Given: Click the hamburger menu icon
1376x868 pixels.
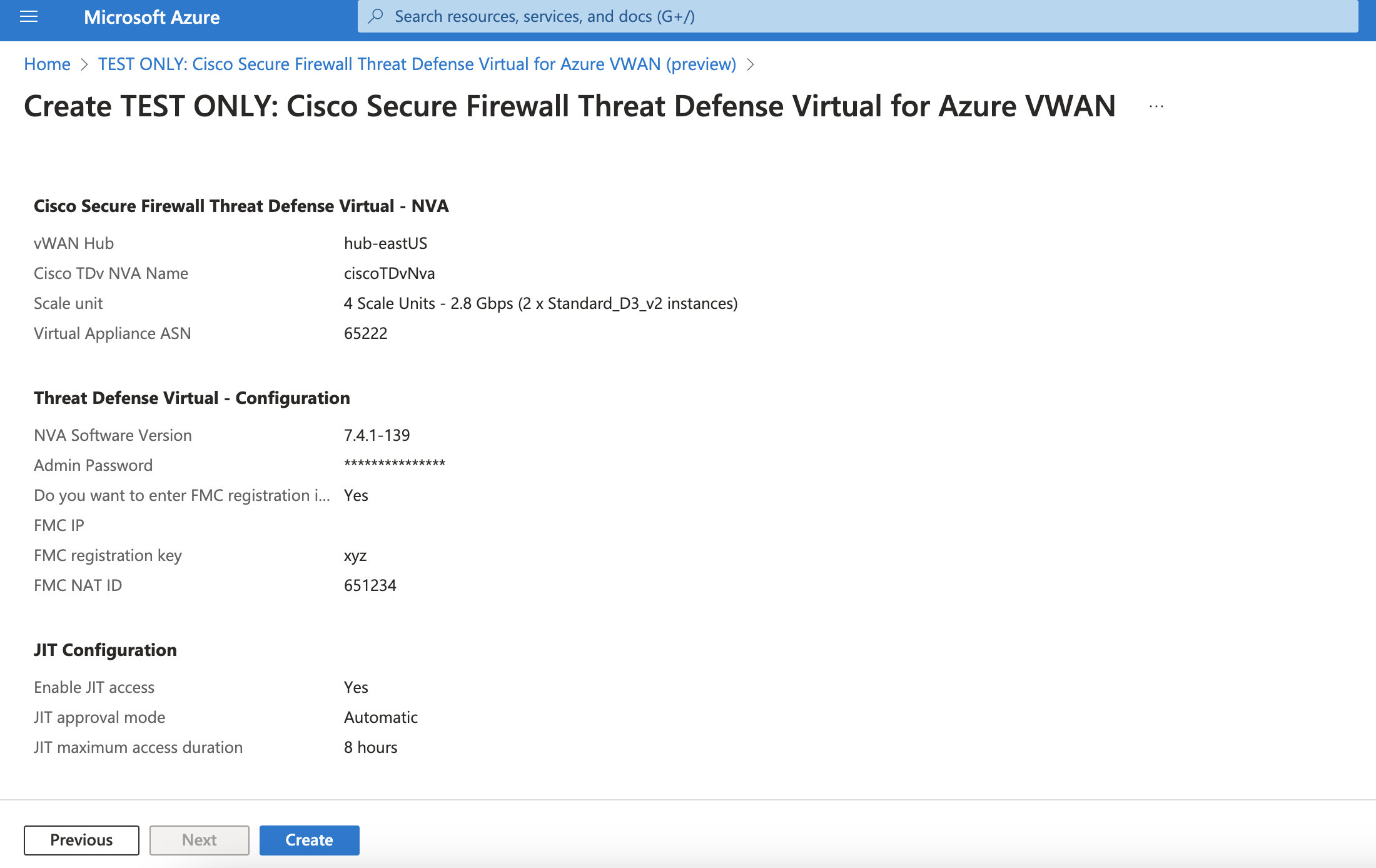Looking at the screenshot, I should (x=28, y=15).
